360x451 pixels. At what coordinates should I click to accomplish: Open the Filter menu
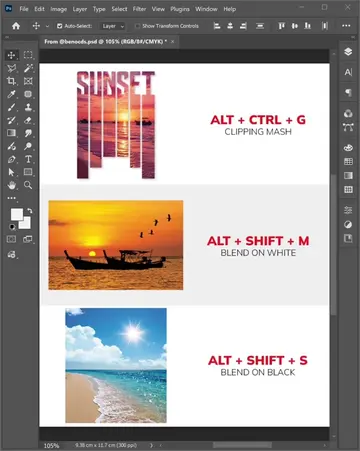(139, 9)
